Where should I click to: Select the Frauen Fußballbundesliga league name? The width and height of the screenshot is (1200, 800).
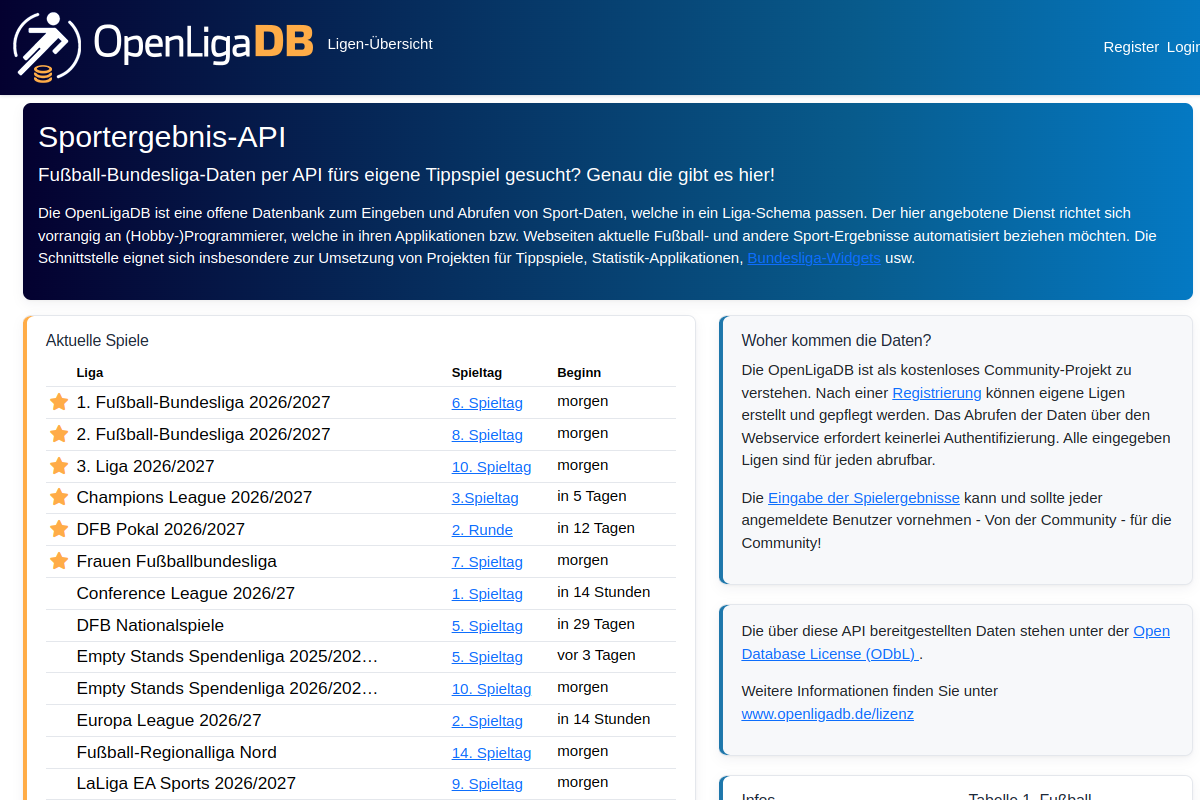pos(177,561)
